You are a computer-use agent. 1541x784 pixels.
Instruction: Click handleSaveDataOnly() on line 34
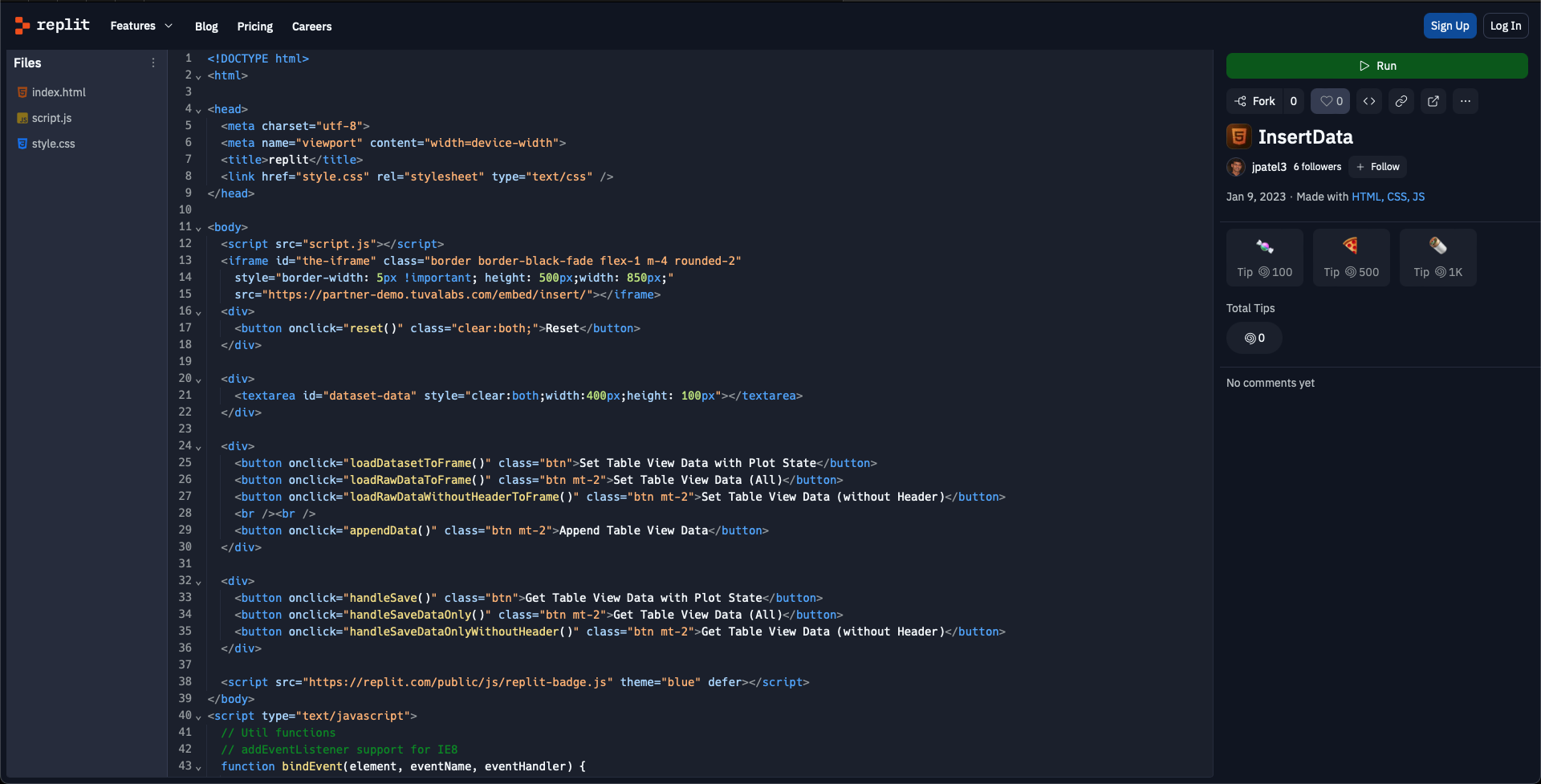pos(417,615)
